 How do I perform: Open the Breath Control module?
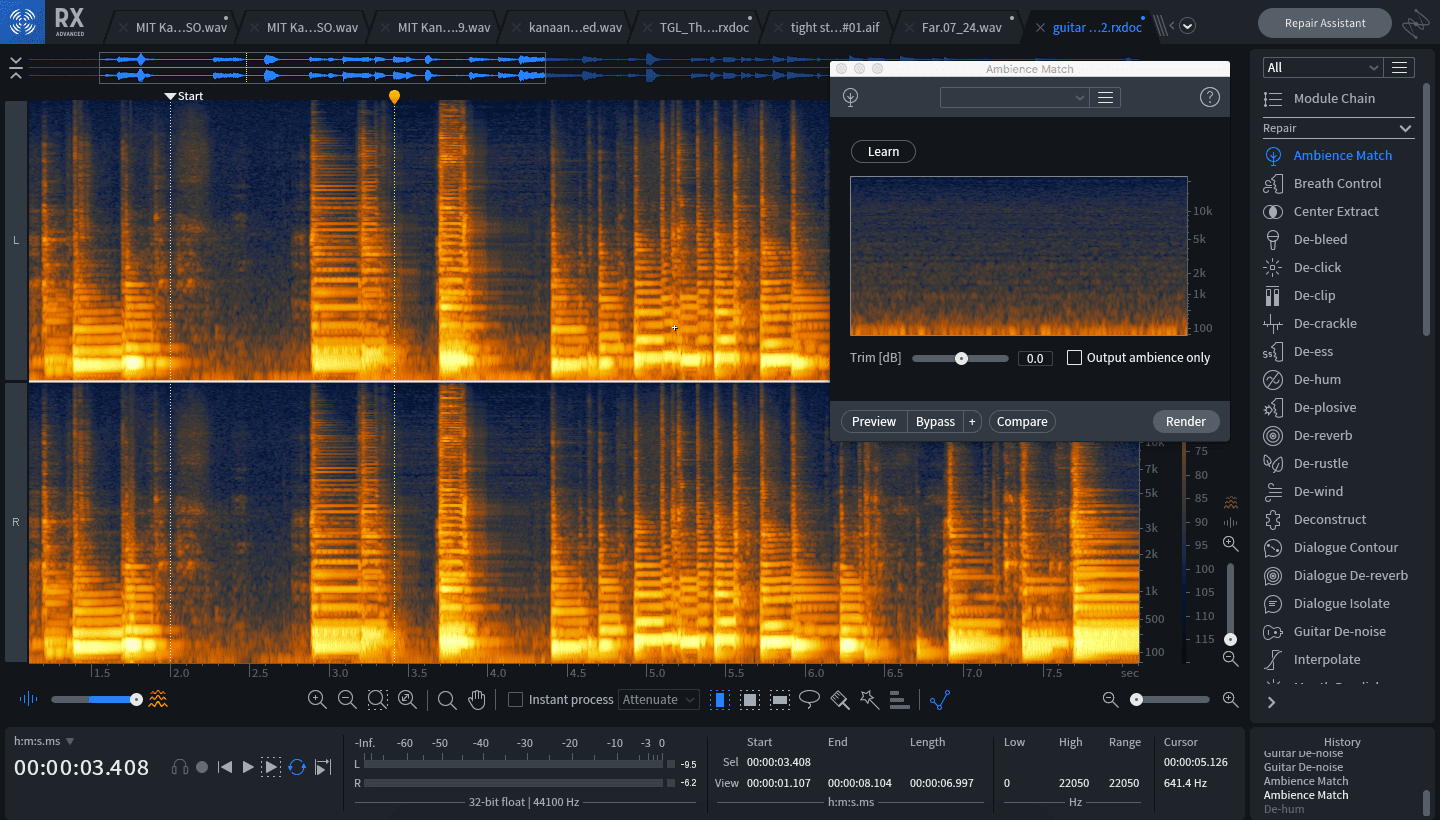point(1337,183)
